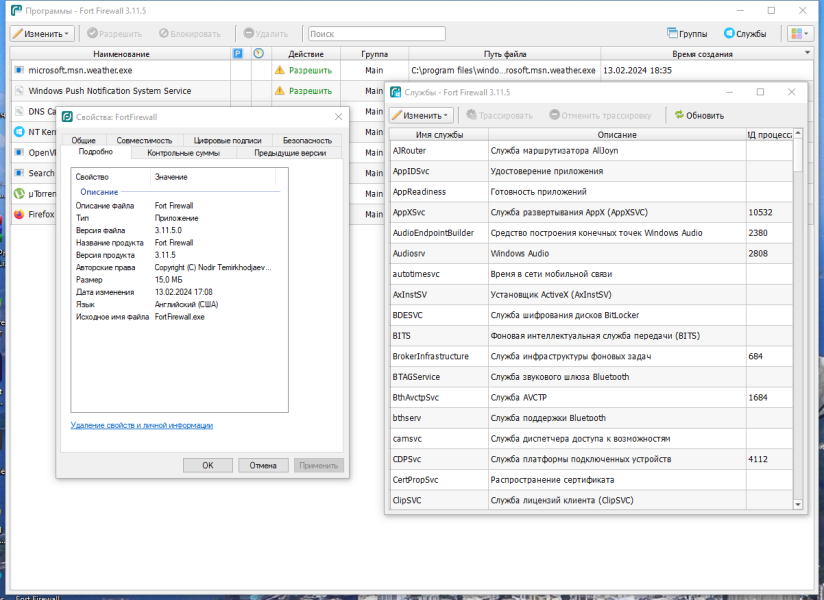Click the Windows Push Notification System Service icon
Image resolution: width=824 pixels, height=600 pixels.
19,91
